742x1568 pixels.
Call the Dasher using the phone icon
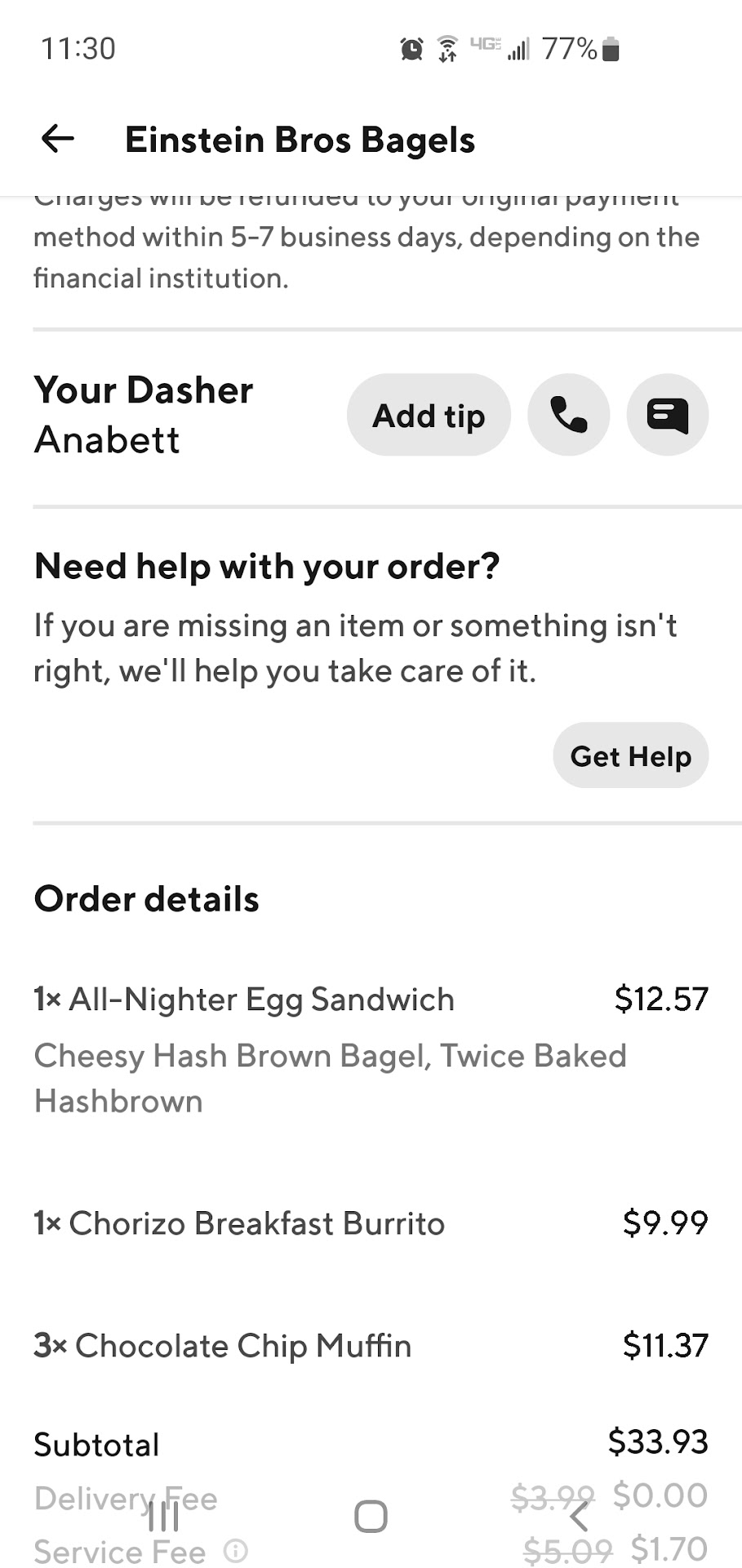568,415
